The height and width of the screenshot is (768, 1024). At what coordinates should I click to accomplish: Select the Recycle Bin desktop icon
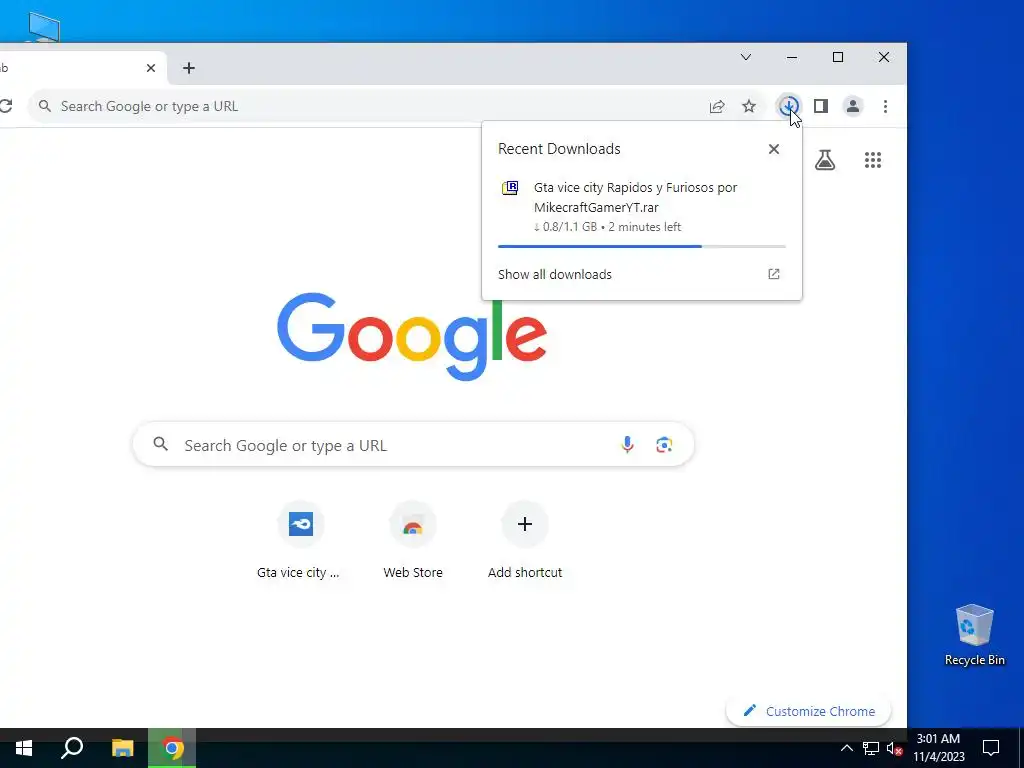[x=974, y=635]
